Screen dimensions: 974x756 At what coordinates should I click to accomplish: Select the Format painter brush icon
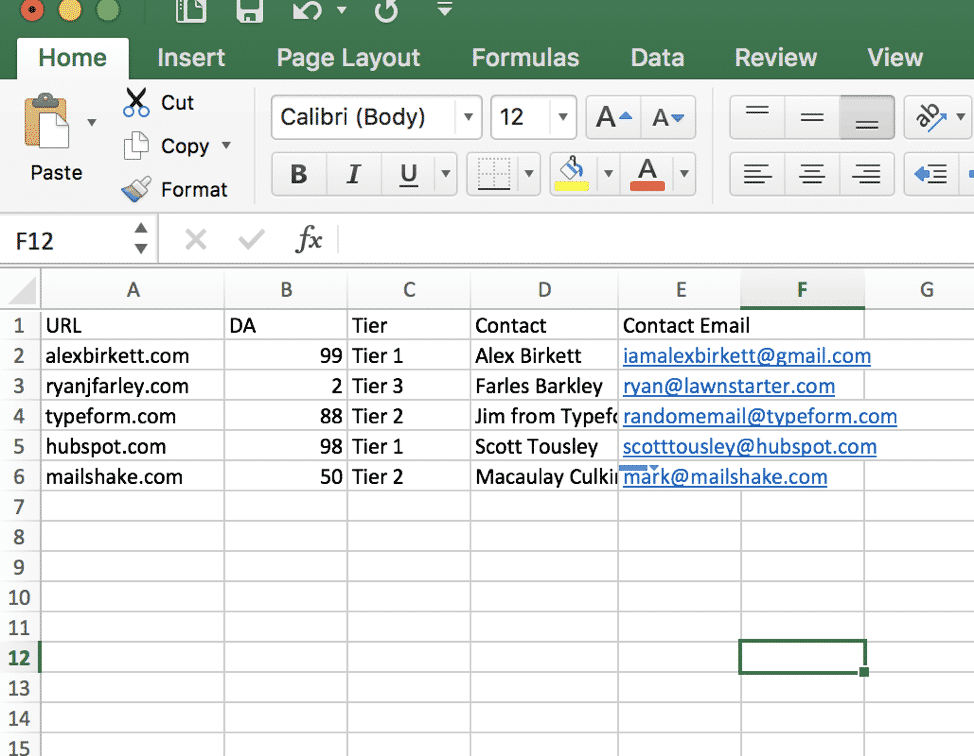click(x=136, y=189)
